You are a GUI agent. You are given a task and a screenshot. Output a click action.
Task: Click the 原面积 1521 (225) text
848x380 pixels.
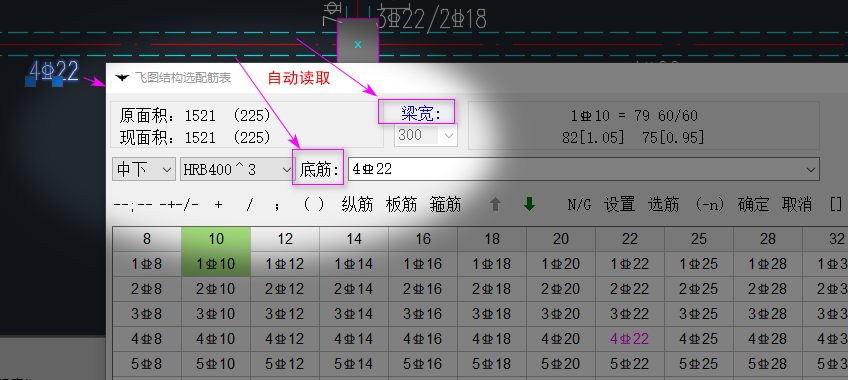pyautogui.click(x=195, y=115)
